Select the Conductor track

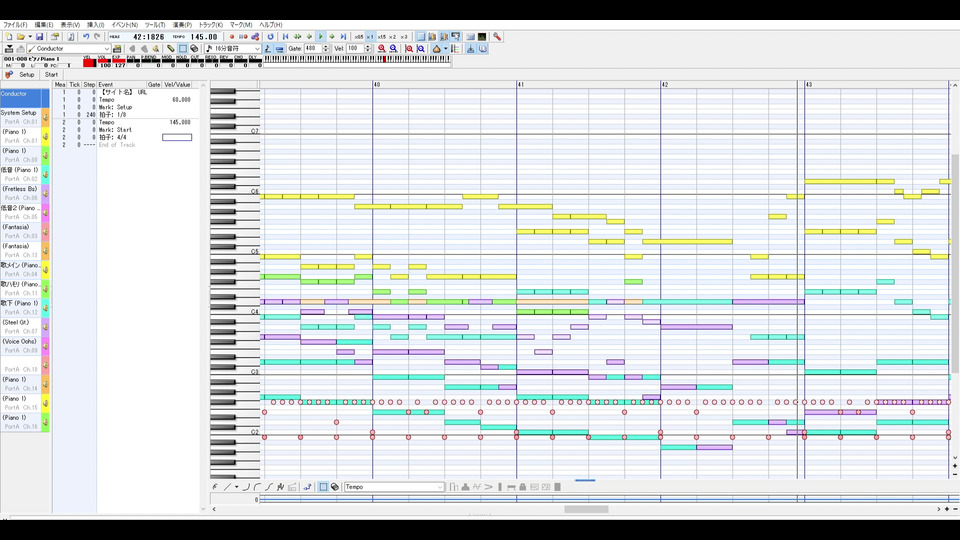point(24,98)
